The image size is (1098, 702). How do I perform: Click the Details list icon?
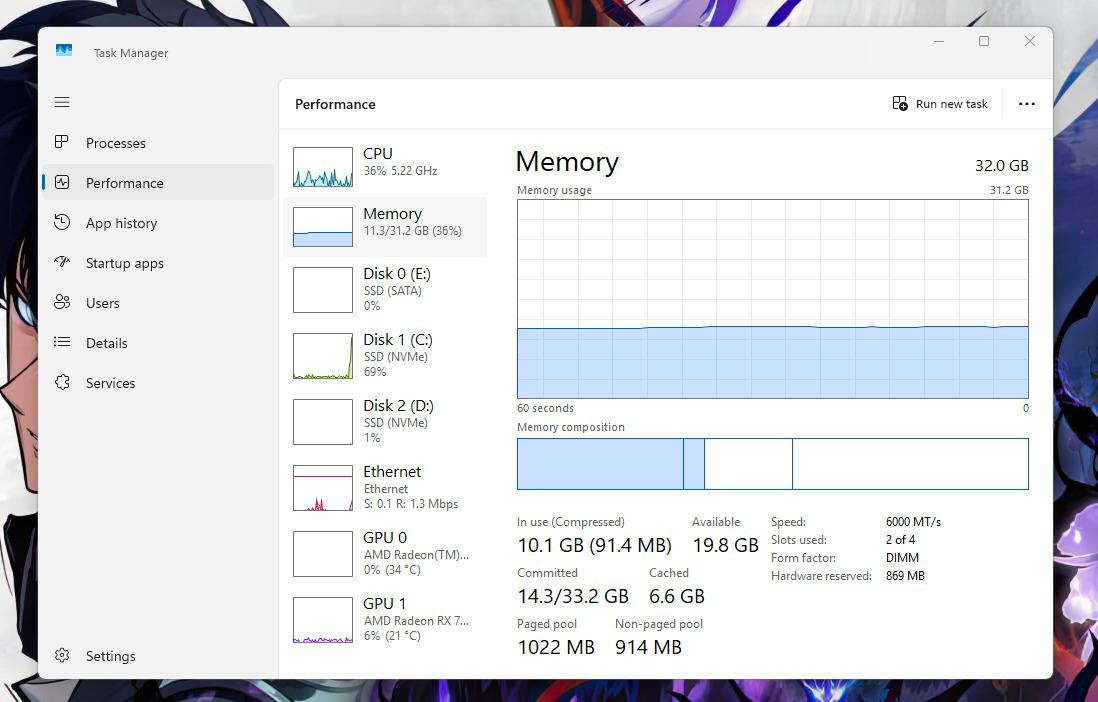point(62,343)
